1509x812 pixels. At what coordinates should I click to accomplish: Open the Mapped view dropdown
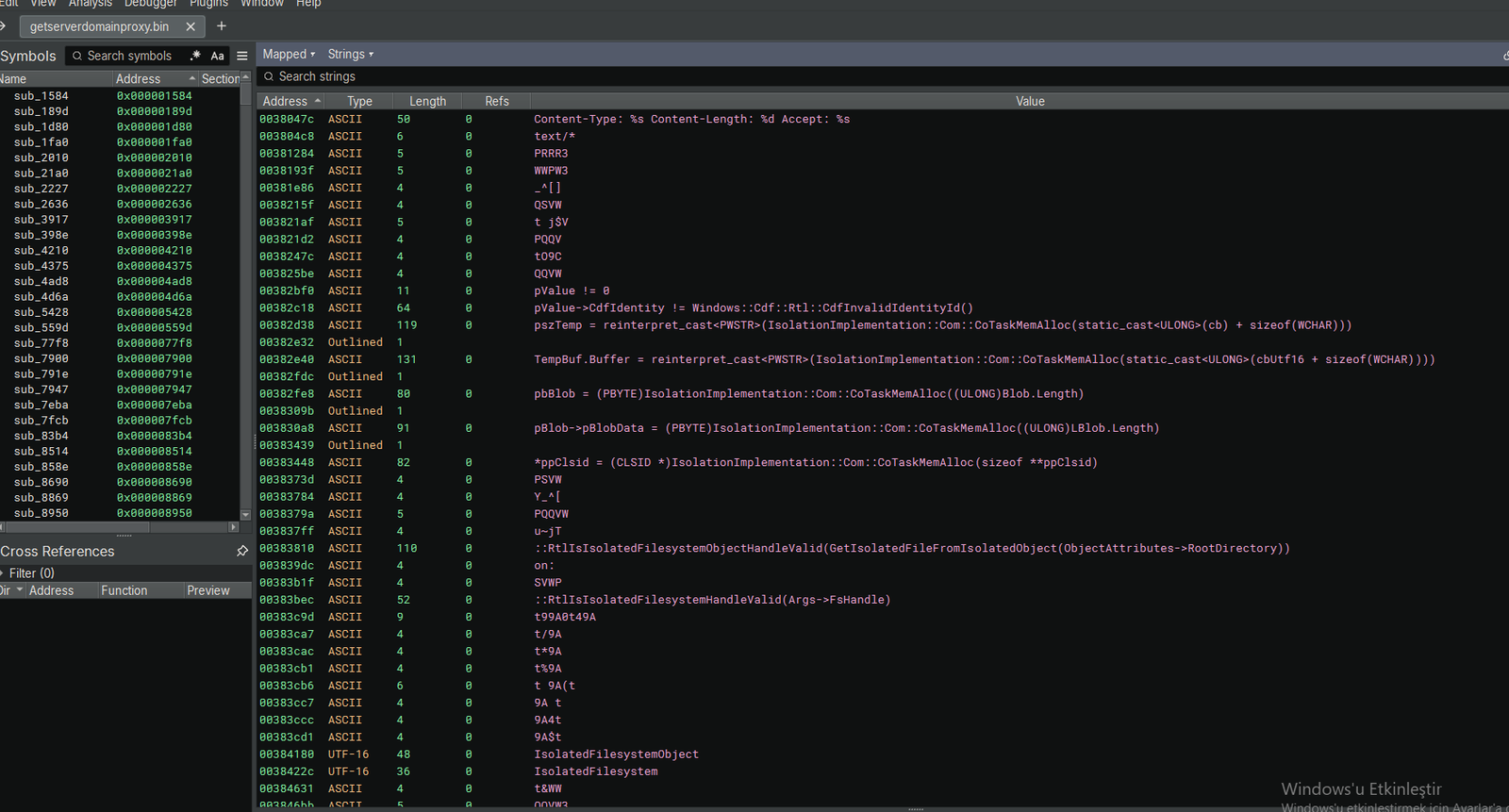289,54
